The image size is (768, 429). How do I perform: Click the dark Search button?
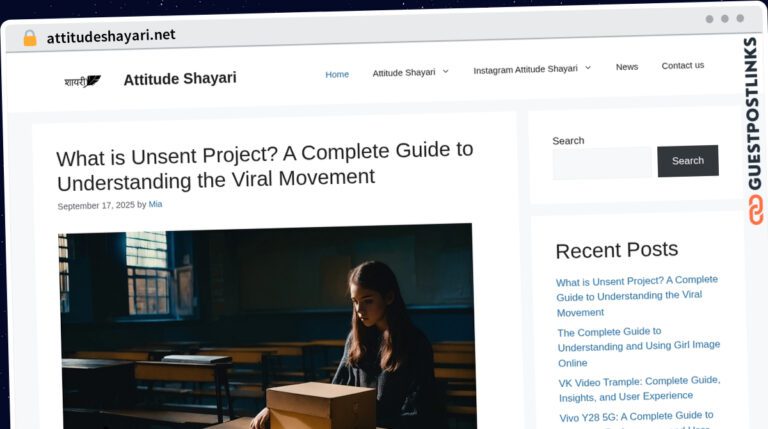pyautogui.click(x=688, y=161)
